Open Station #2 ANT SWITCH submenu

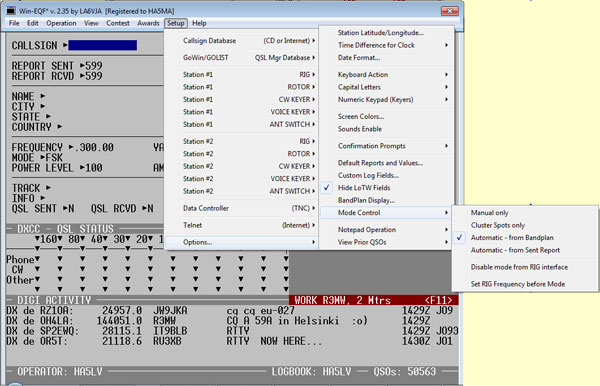[x=241, y=191]
